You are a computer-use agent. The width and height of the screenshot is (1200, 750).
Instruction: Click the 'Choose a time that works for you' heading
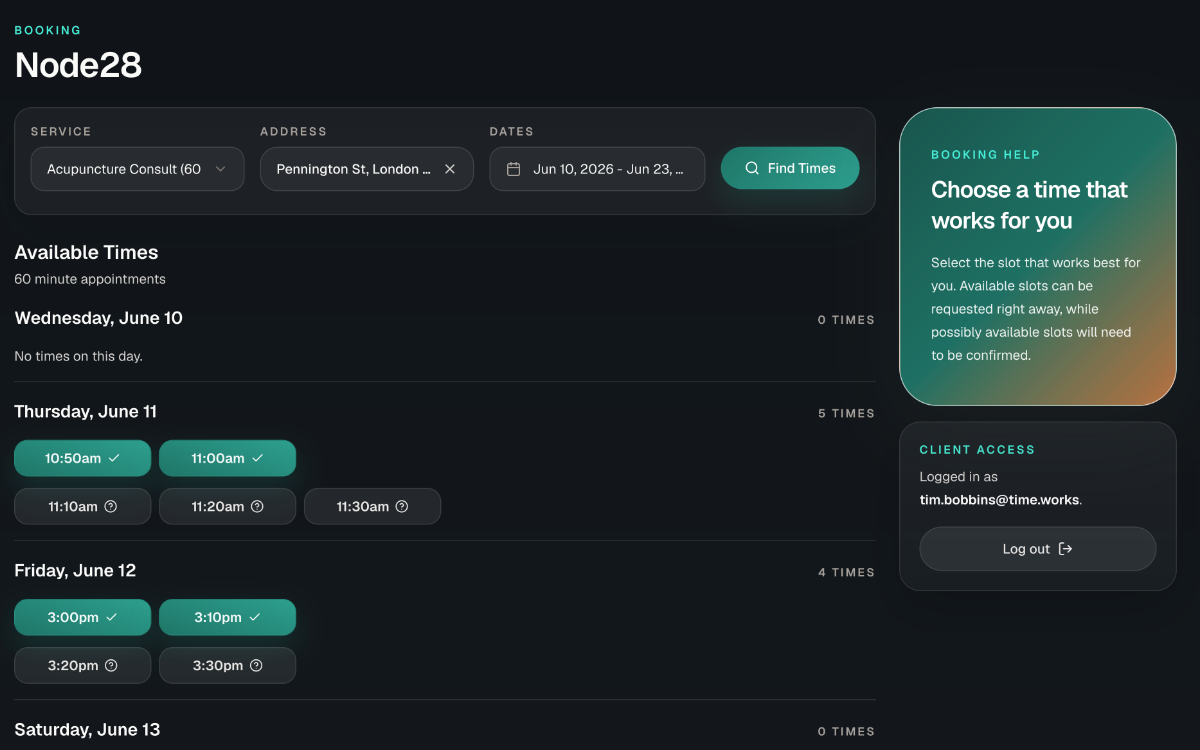[1029, 205]
